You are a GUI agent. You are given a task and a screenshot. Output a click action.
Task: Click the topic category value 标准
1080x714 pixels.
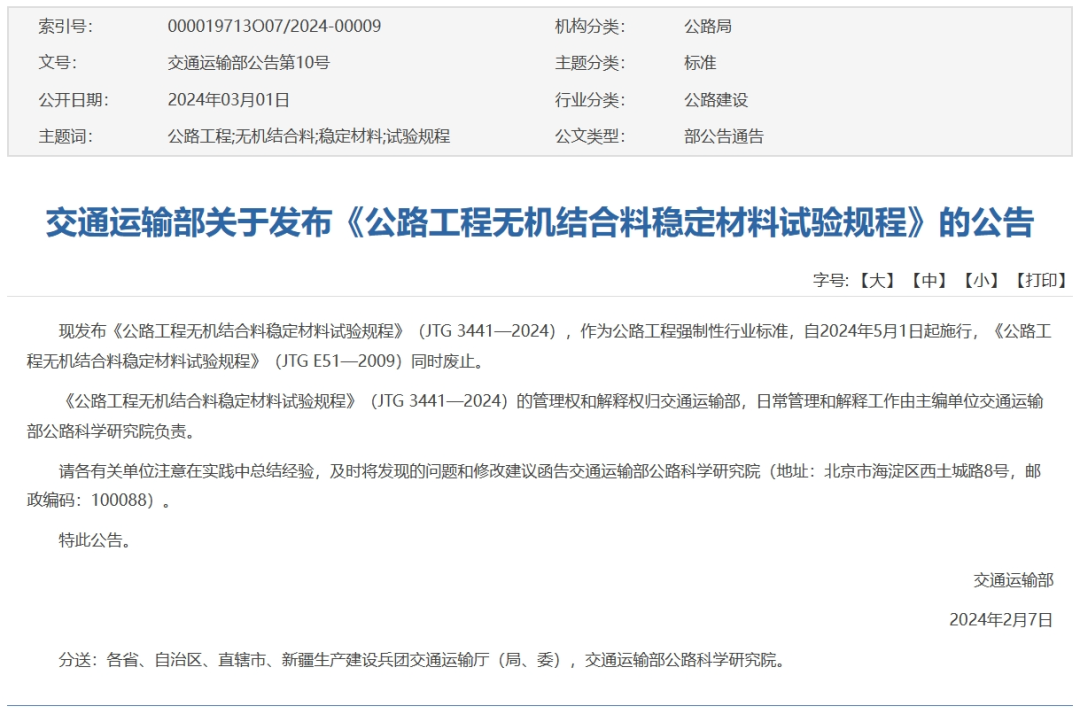700,63
